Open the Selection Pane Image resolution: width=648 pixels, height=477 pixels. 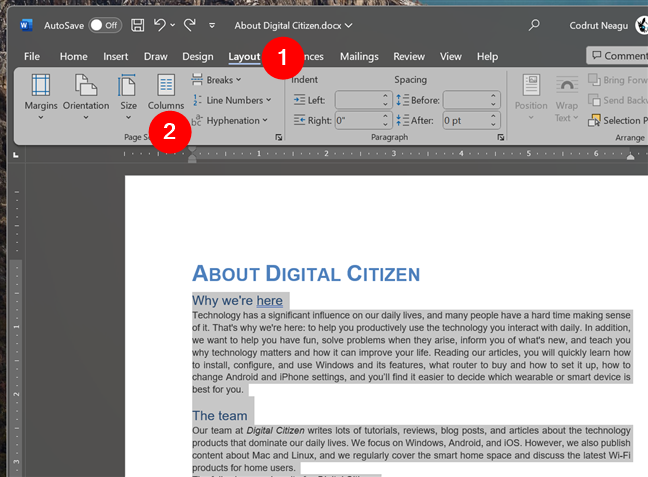coord(618,120)
